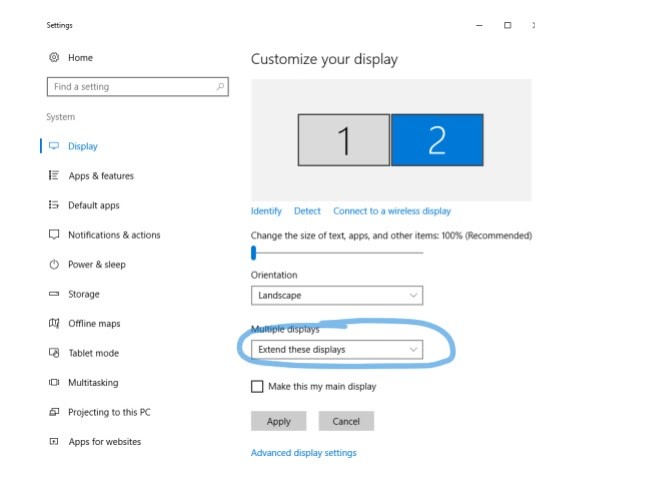Open the Multitasking settings page
This screenshot has height=480, width=672.
tap(92, 382)
